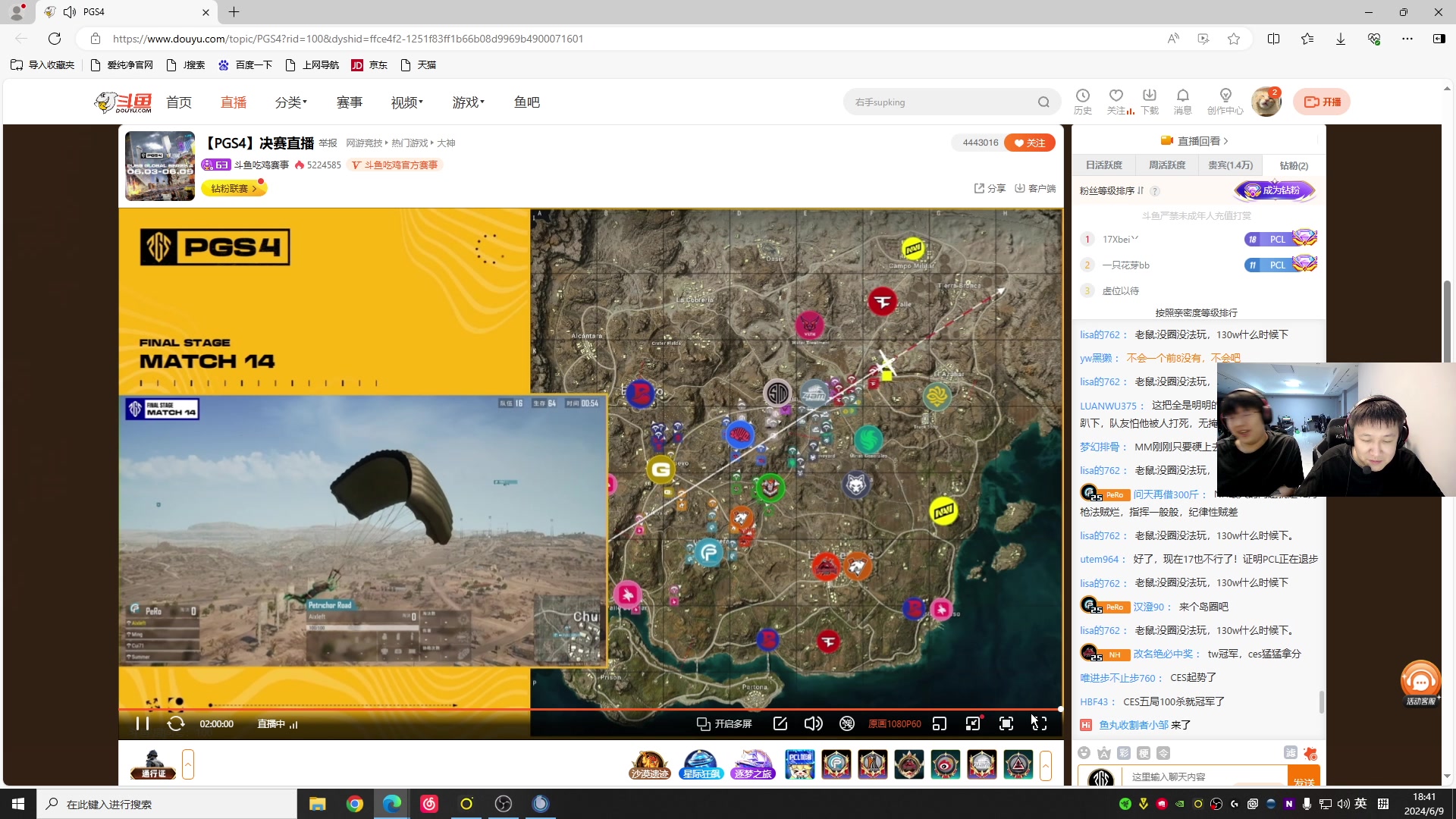Image resolution: width=1456 pixels, height=819 pixels.
Task: Enter full screen with corner-bracket icon
Action: pyautogui.click(x=1040, y=723)
